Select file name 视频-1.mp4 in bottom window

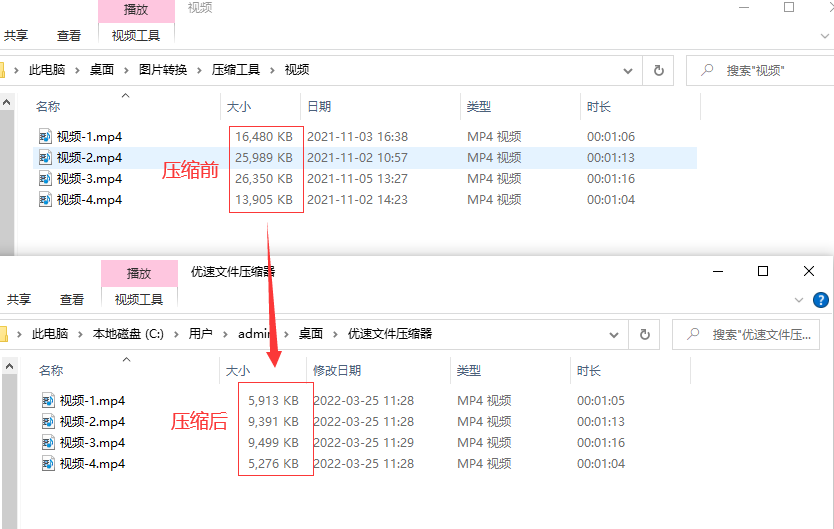tap(93, 400)
